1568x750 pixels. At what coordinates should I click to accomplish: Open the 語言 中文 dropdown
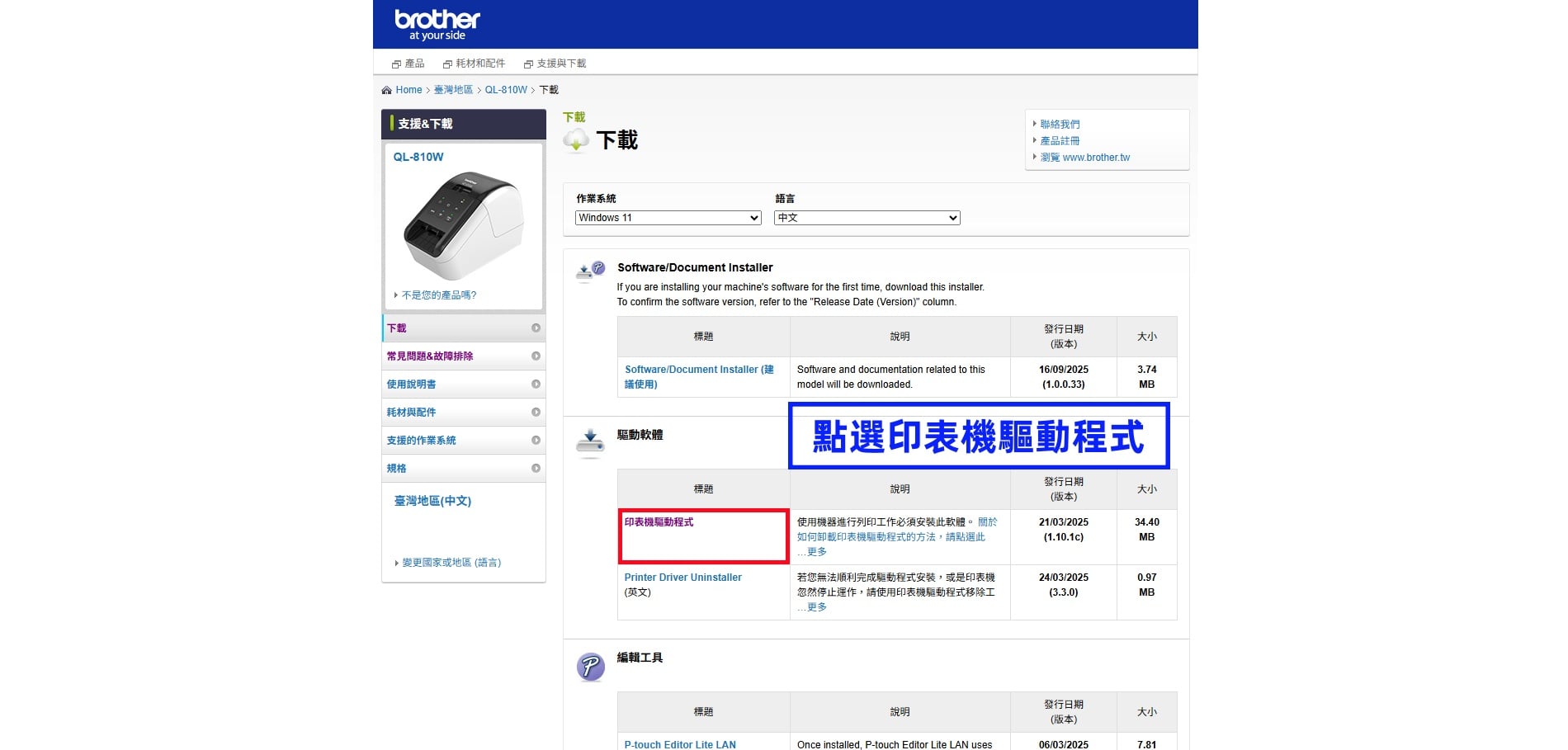pos(867,218)
